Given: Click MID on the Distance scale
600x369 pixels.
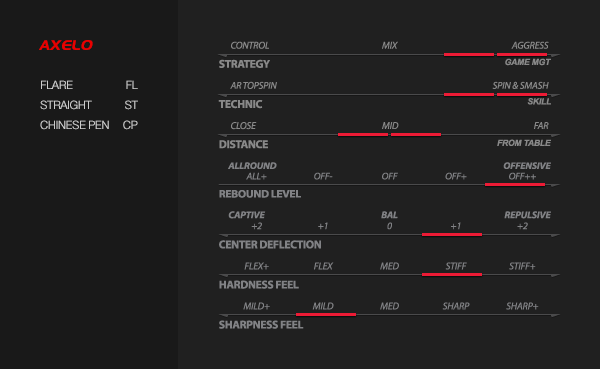Looking at the screenshot, I should pos(390,126).
